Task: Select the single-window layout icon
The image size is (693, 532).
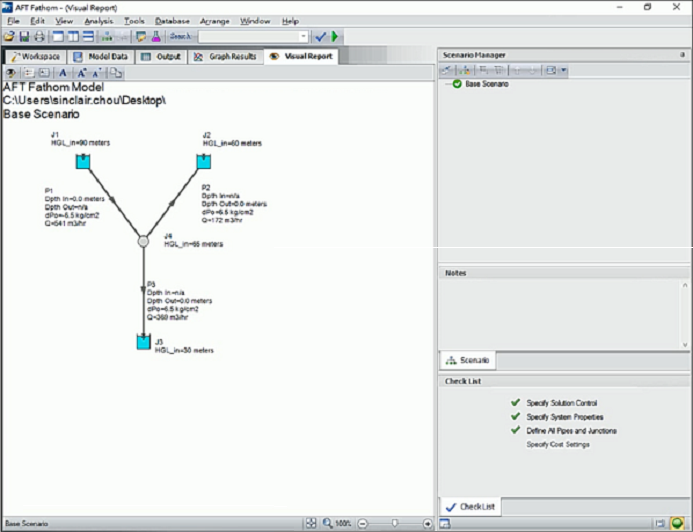Action: (58, 37)
